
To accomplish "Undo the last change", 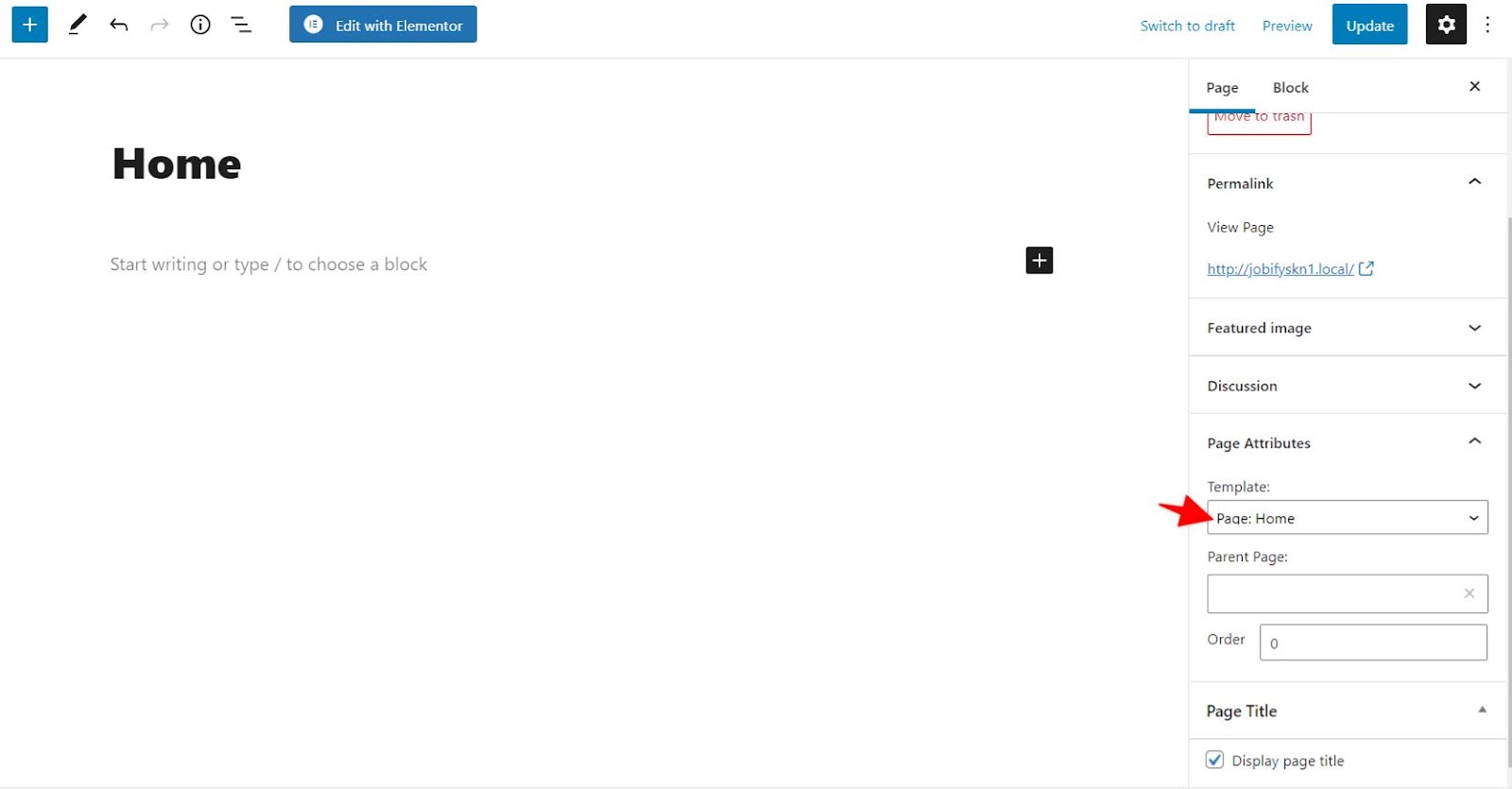I will (x=118, y=26).
